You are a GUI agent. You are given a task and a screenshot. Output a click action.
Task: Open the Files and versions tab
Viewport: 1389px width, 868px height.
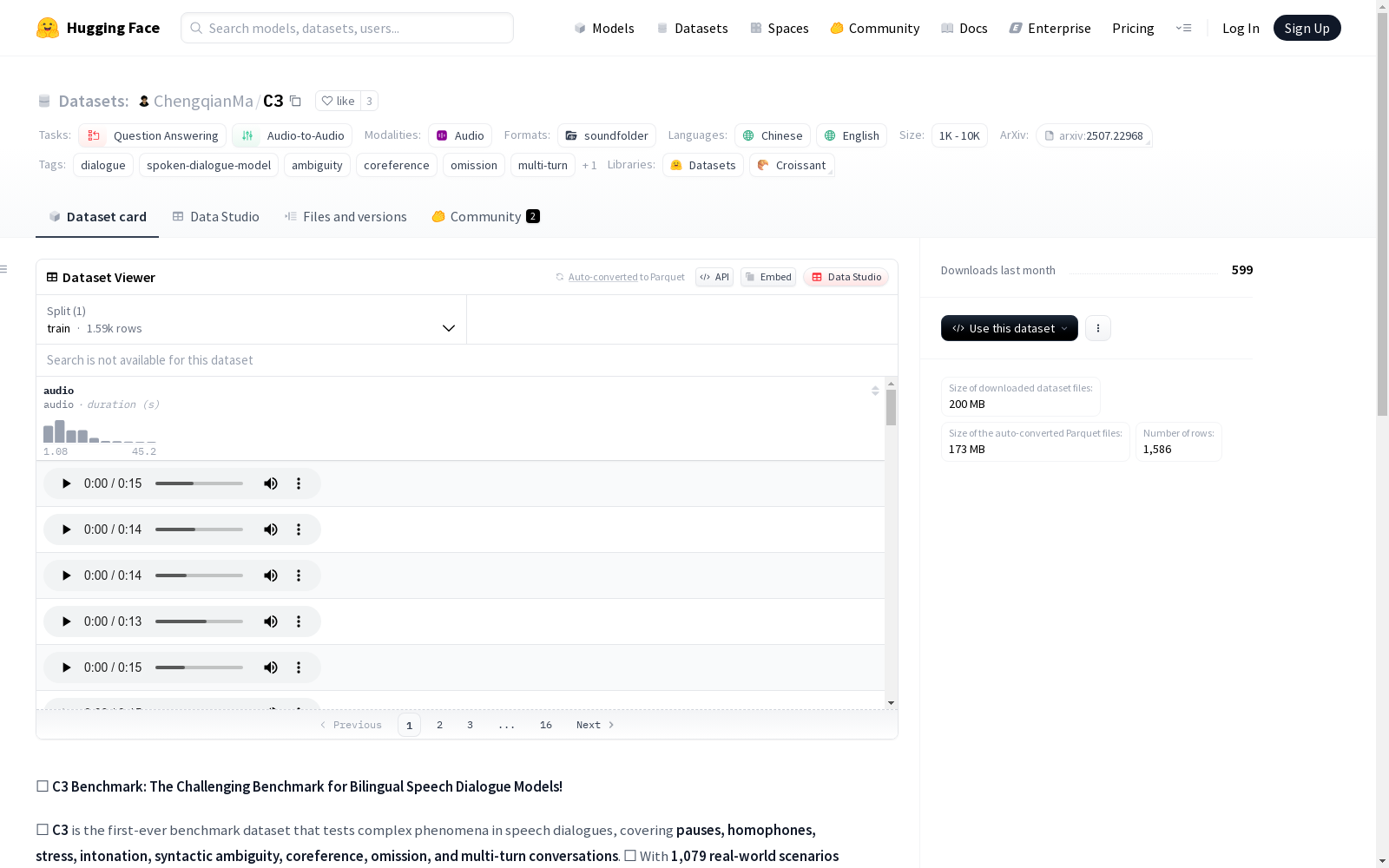coord(346,216)
